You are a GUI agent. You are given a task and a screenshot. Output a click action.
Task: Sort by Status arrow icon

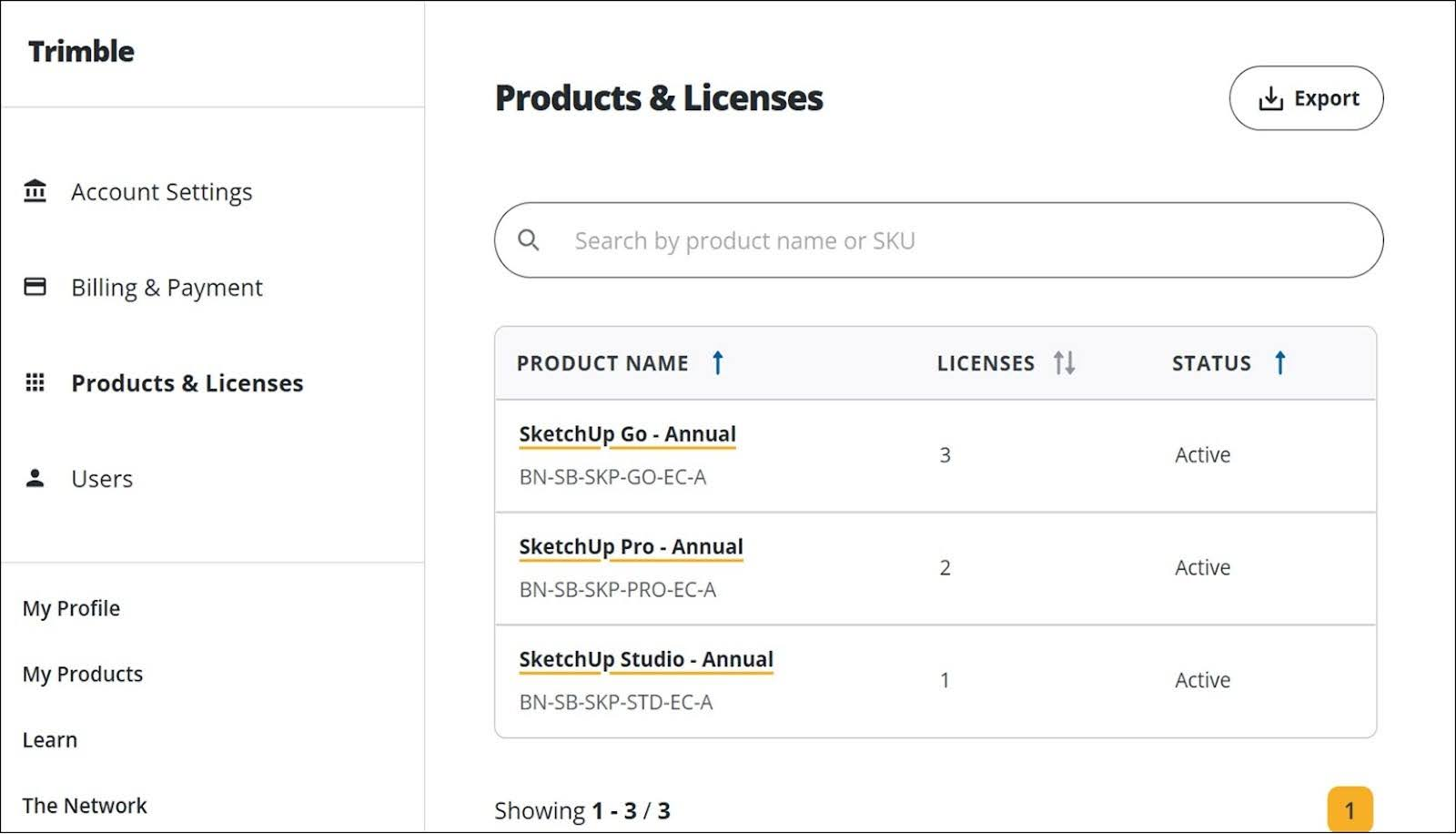1279,362
